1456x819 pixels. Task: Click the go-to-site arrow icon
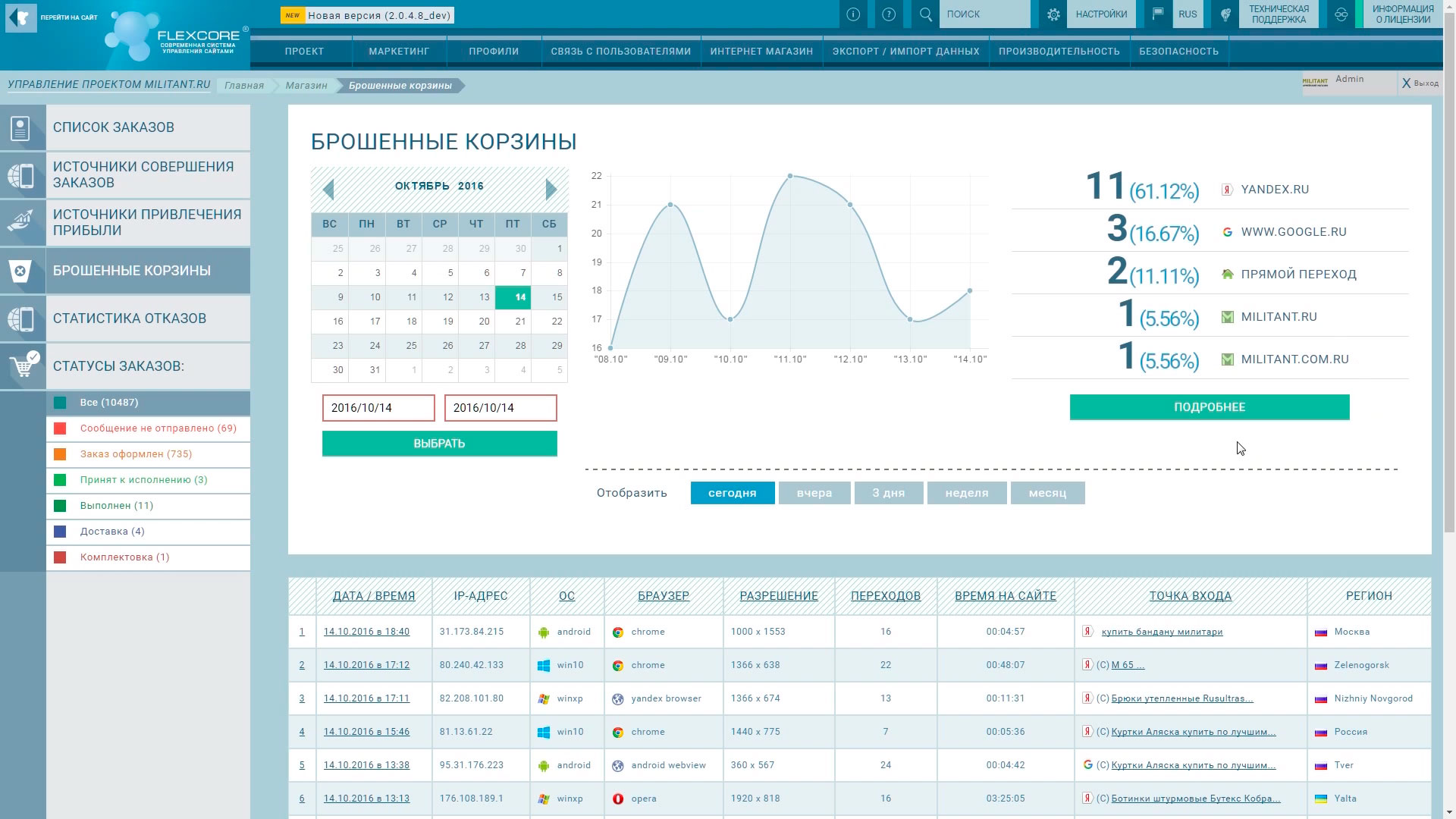[x=21, y=17]
